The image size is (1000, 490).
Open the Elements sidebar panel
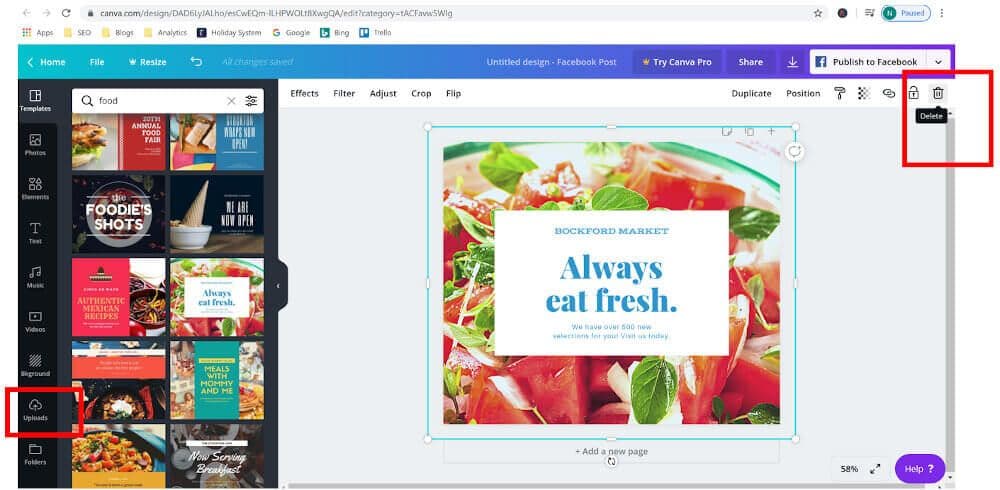36,189
